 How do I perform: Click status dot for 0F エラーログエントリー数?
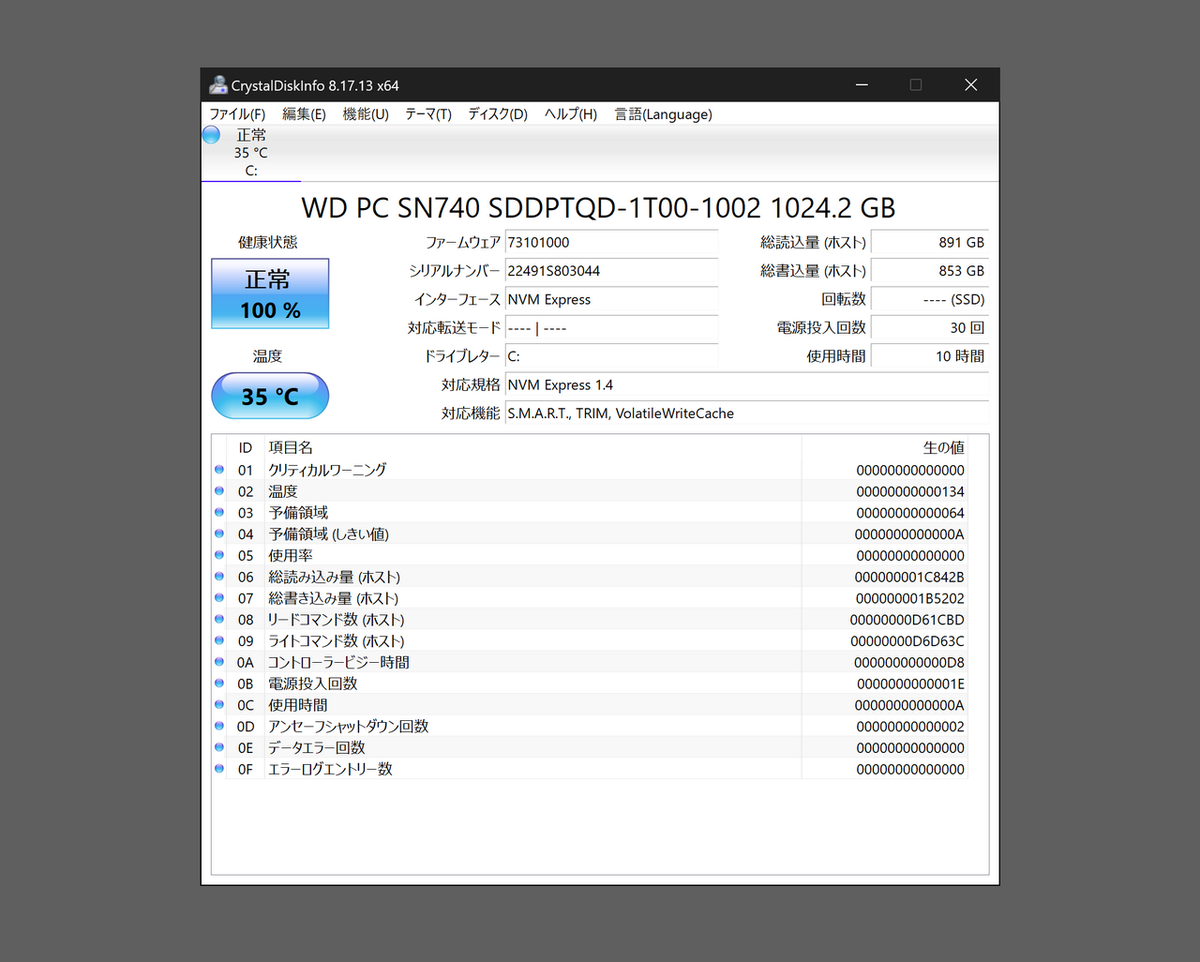(x=219, y=769)
